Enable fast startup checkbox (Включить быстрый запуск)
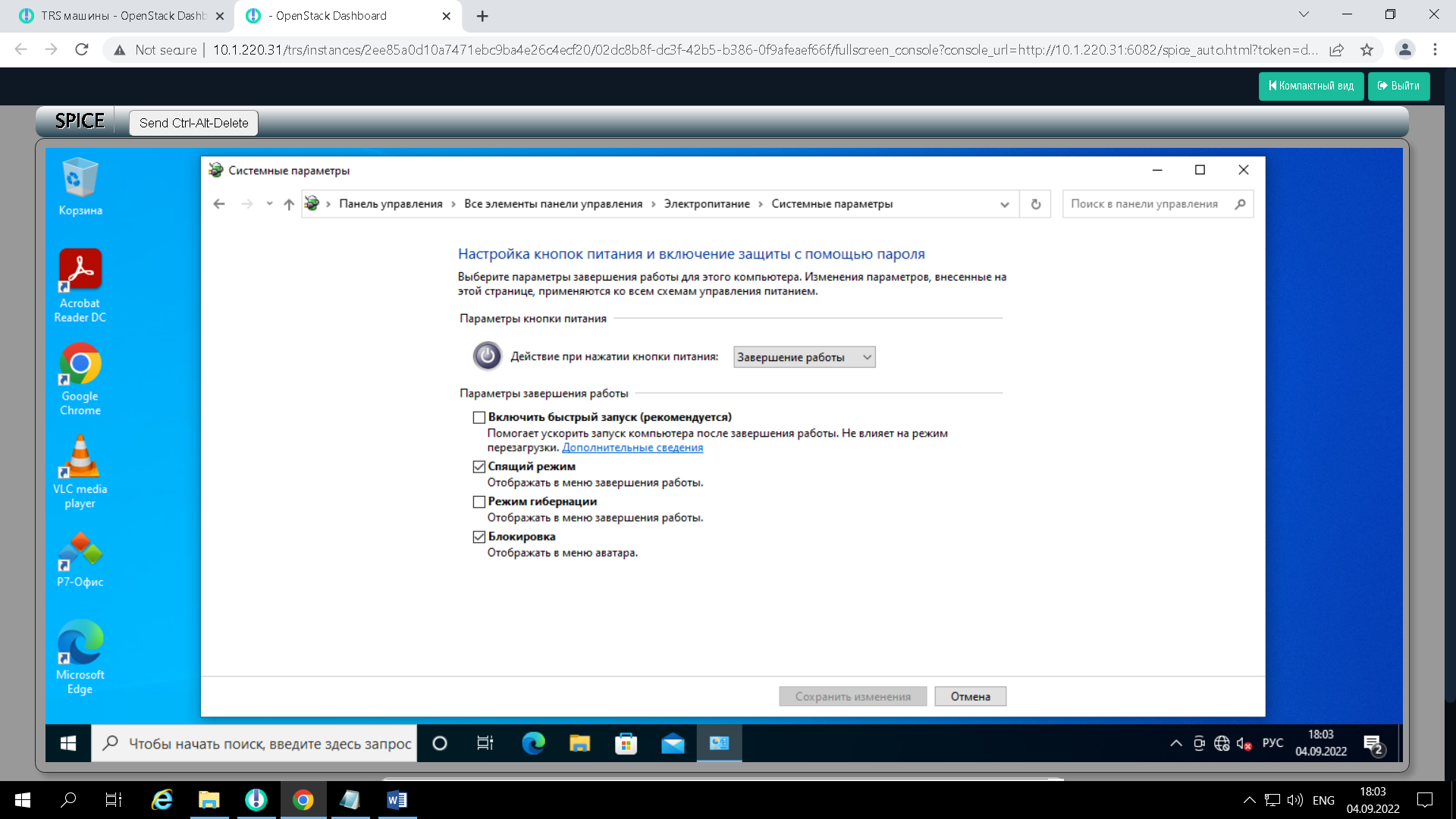The height and width of the screenshot is (819, 1456). 479,417
